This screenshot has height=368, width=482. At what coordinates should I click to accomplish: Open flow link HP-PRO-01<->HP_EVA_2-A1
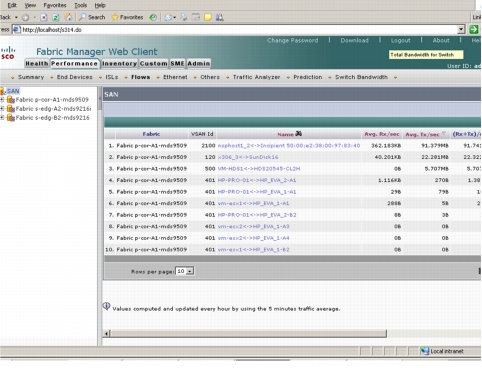click(257, 180)
